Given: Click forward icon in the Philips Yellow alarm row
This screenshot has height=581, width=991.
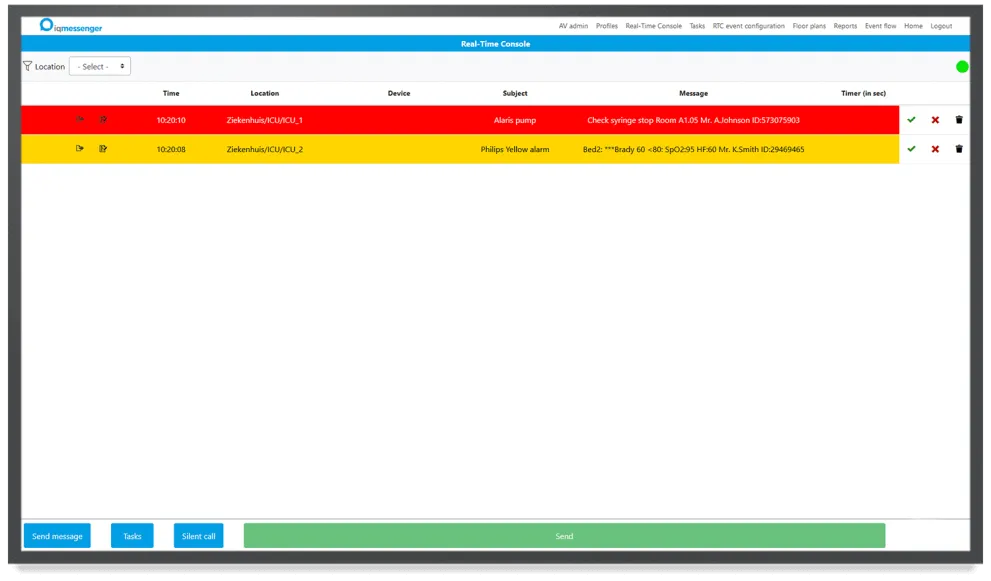Looking at the screenshot, I should point(80,149).
